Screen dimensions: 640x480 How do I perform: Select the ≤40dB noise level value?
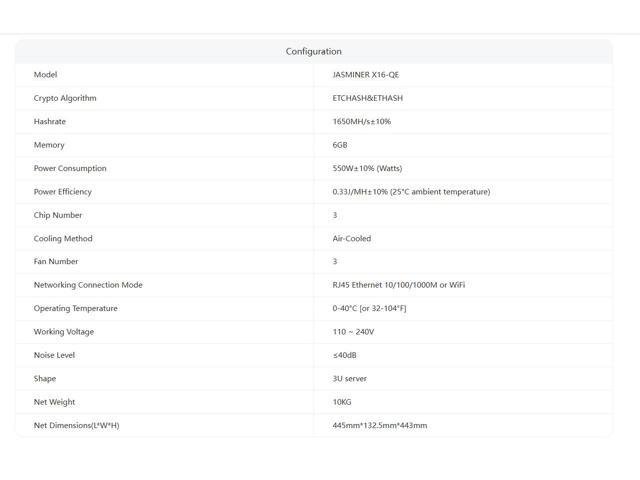tap(344, 355)
